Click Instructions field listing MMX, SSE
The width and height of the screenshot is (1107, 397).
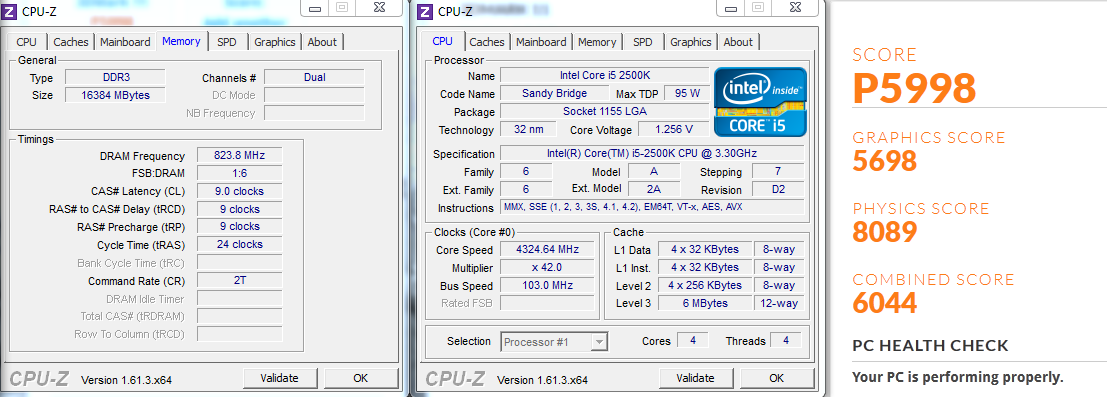coord(652,208)
